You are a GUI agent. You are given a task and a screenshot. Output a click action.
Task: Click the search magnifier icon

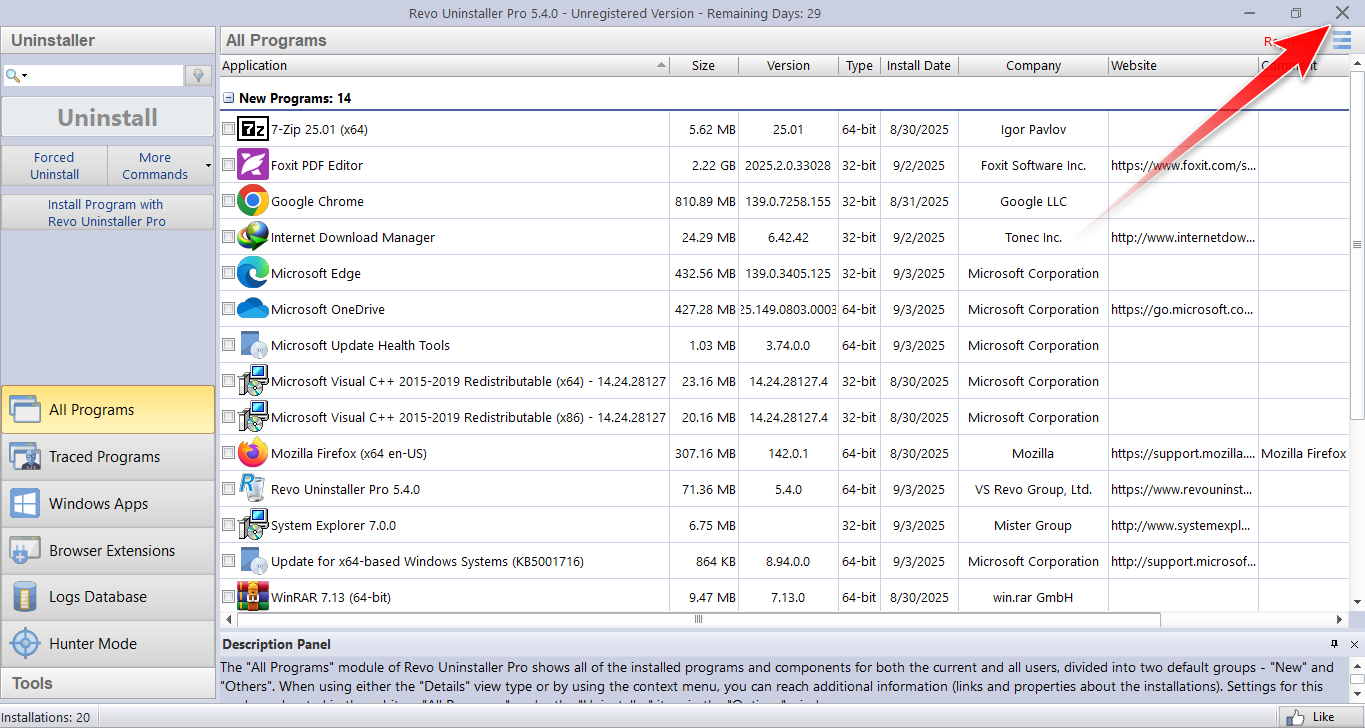coord(12,76)
